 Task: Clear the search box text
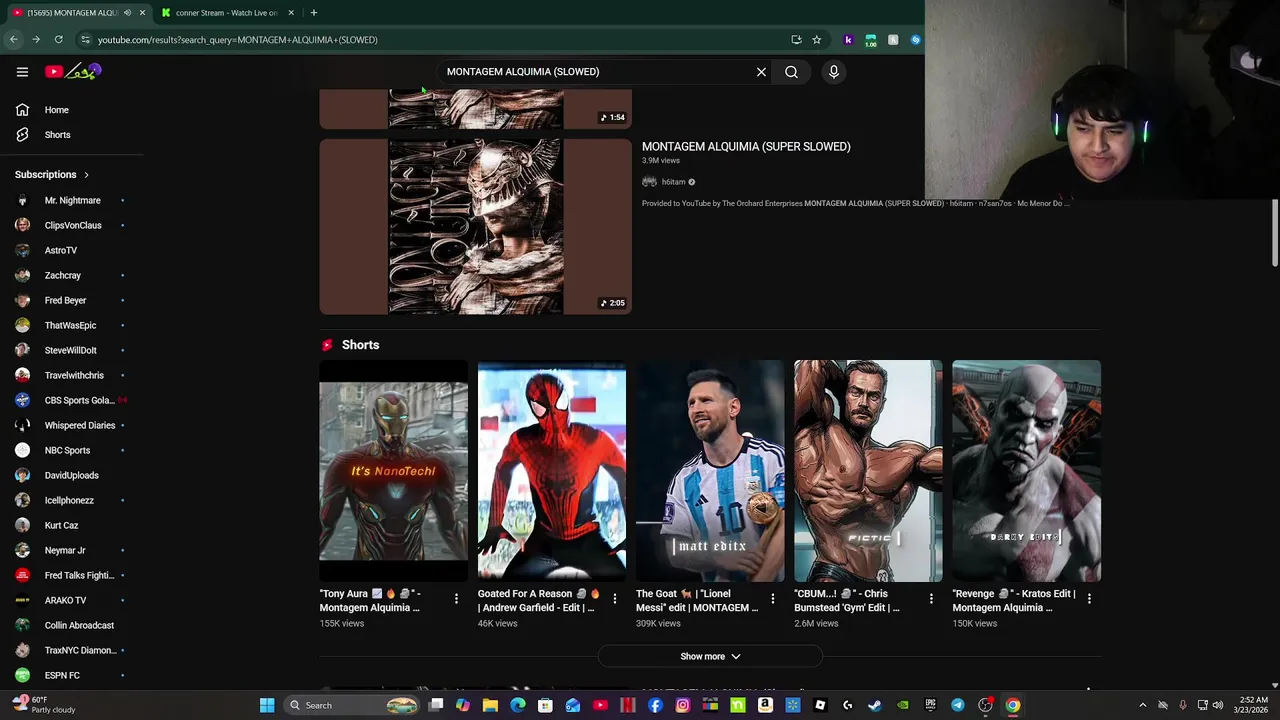tap(761, 72)
